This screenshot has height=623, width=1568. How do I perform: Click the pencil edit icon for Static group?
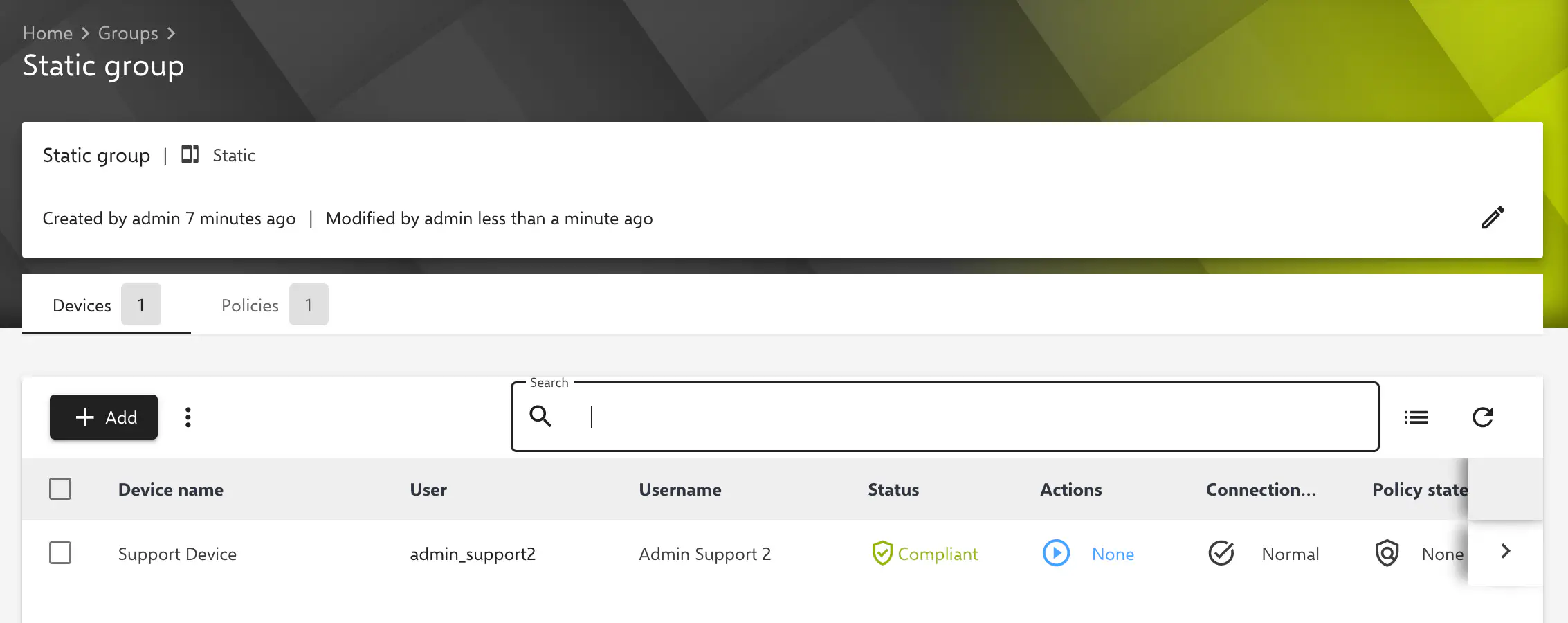pos(1493,217)
